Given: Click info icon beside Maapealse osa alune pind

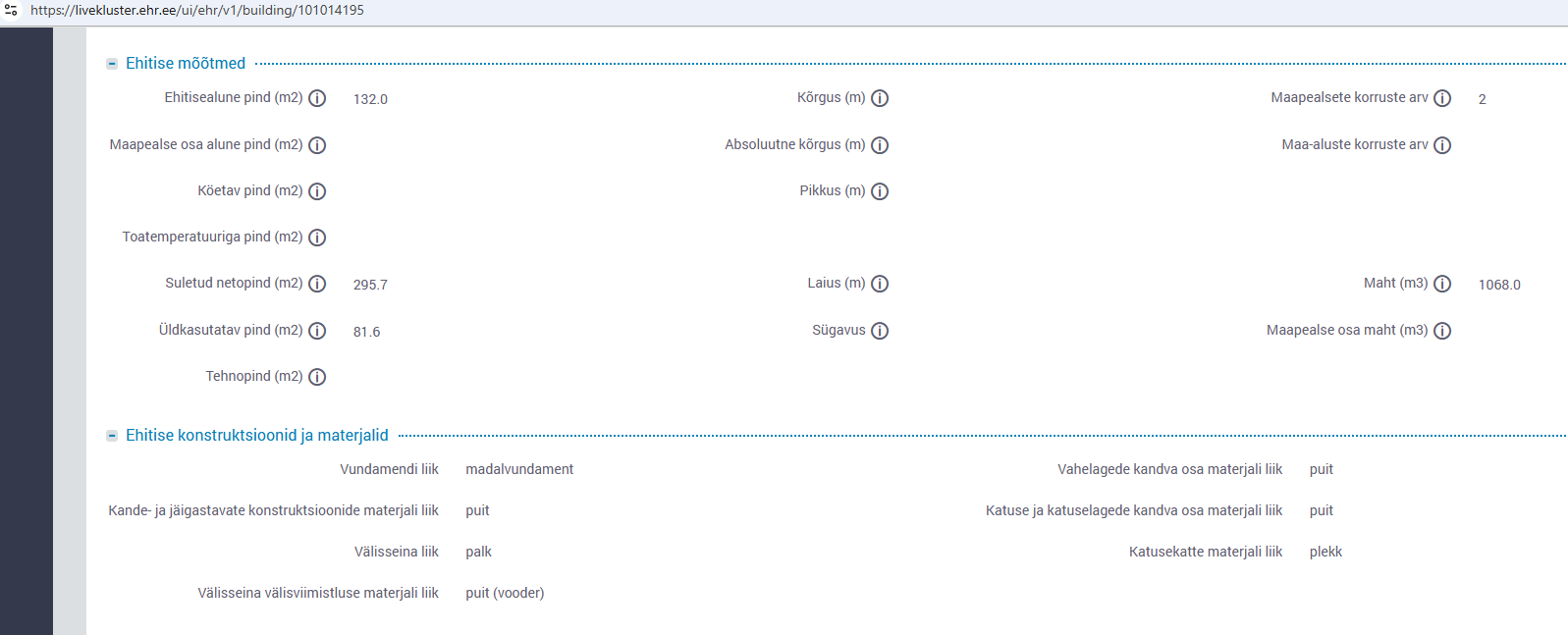Looking at the screenshot, I should click(317, 145).
